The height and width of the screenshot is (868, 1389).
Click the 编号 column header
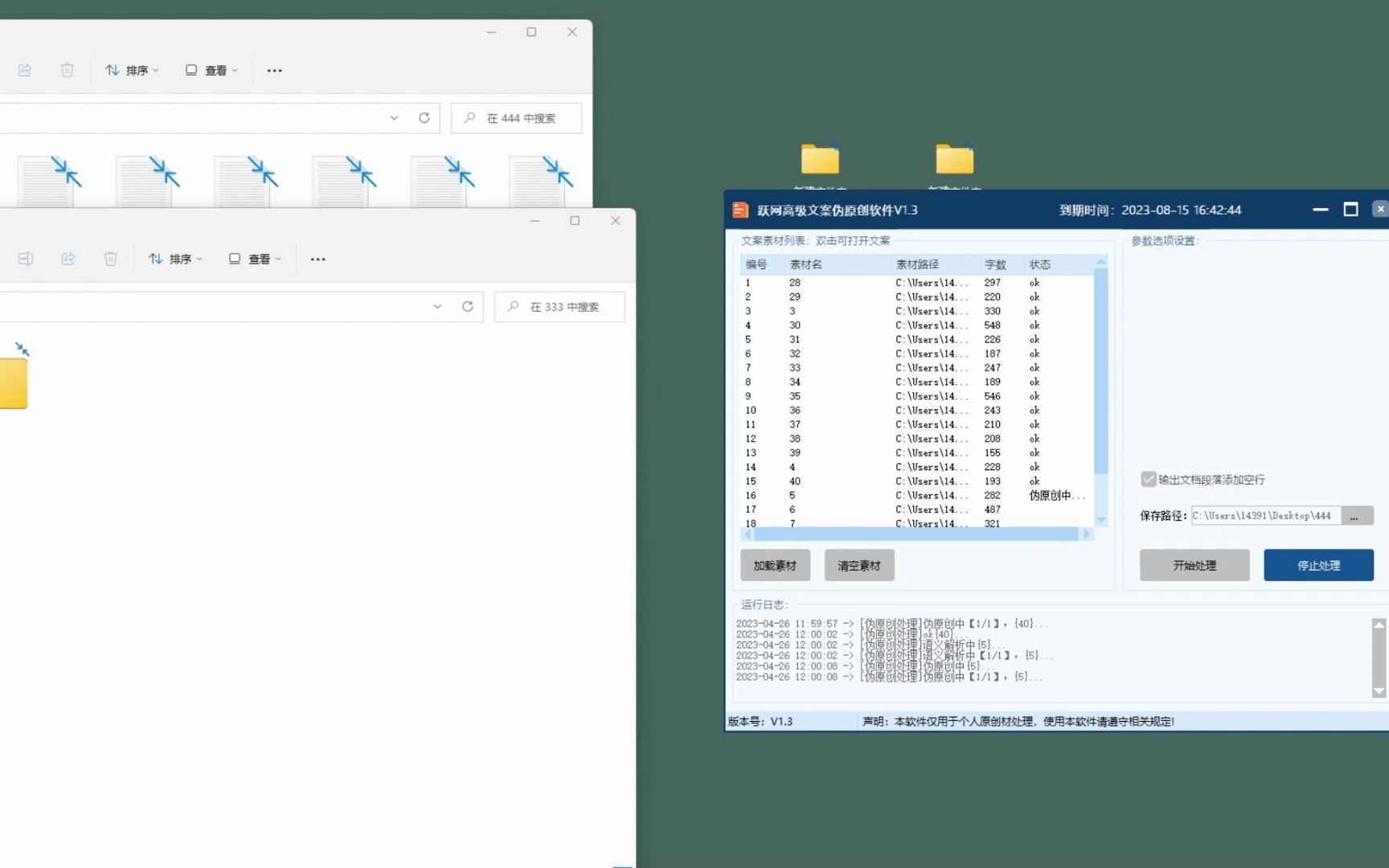(762, 264)
